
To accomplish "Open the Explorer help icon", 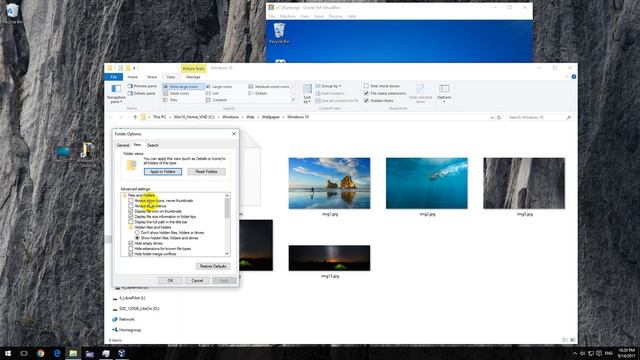I will click(x=573, y=77).
